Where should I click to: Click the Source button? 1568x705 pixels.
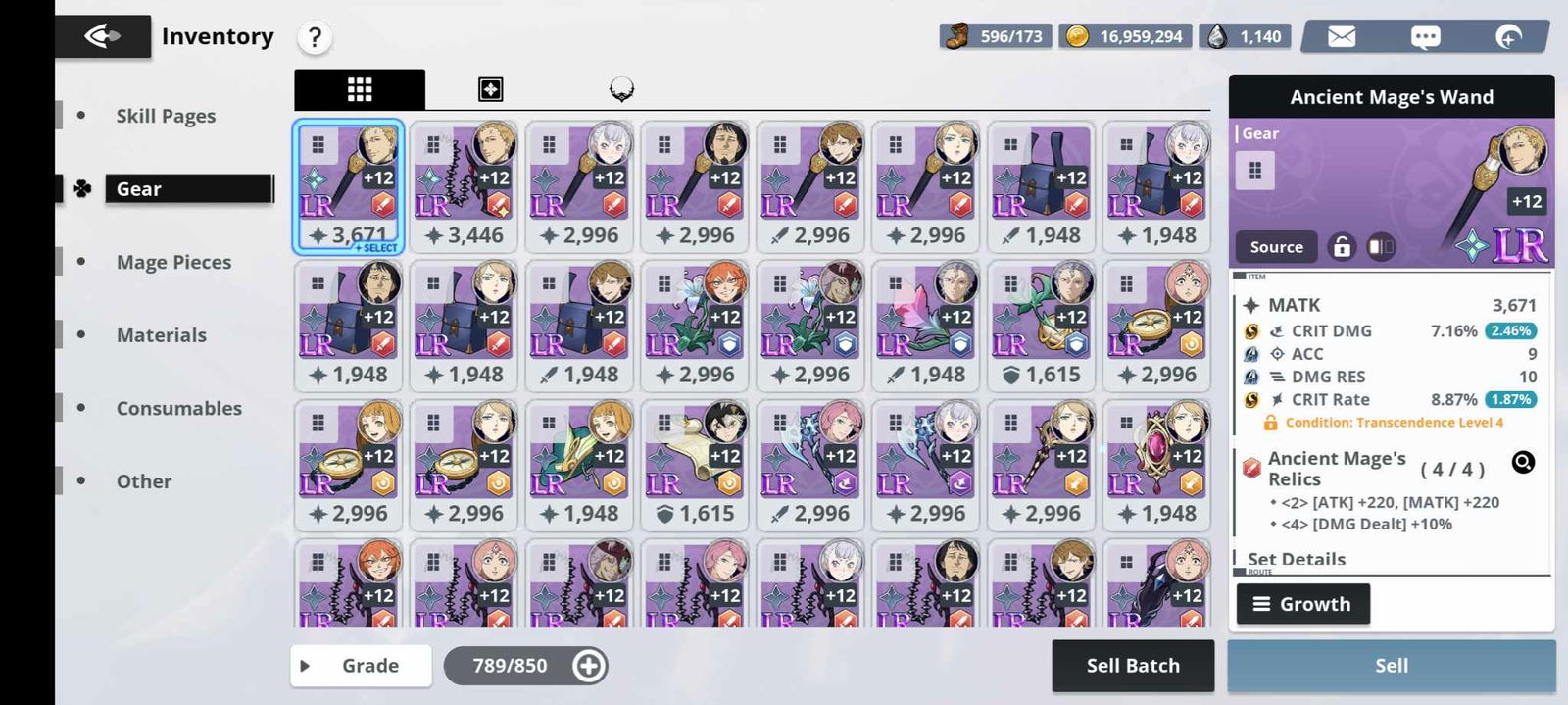(1276, 247)
